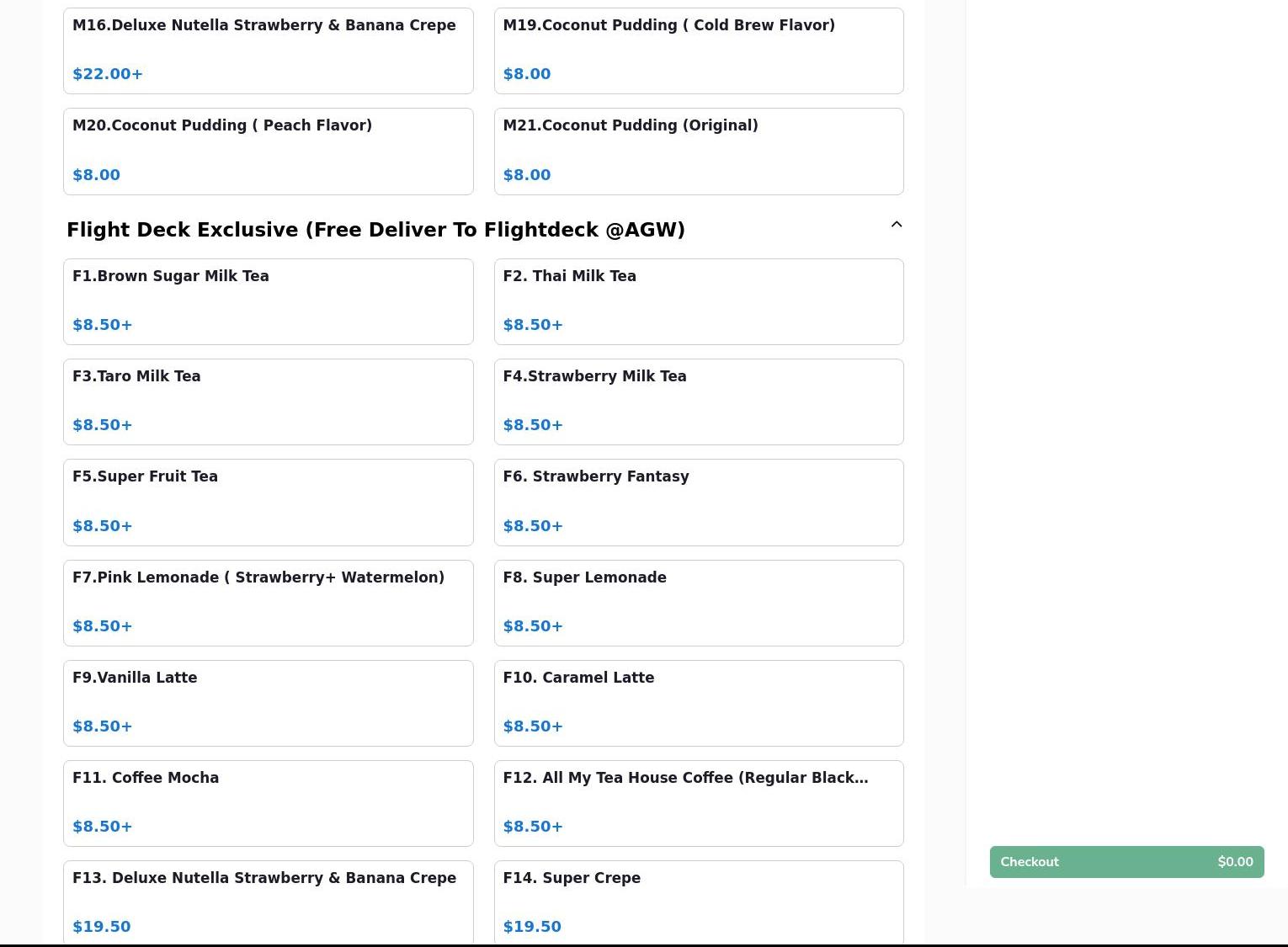Open M21.Coconut Pudding (Original)
Screen dimensions: 1288x947
(x=698, y=151)
